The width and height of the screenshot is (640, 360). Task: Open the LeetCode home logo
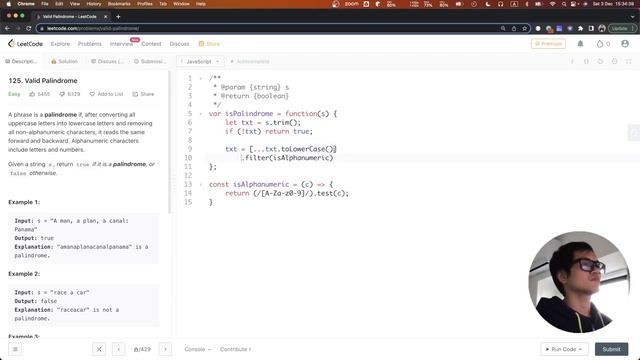(x=25, y=44)
